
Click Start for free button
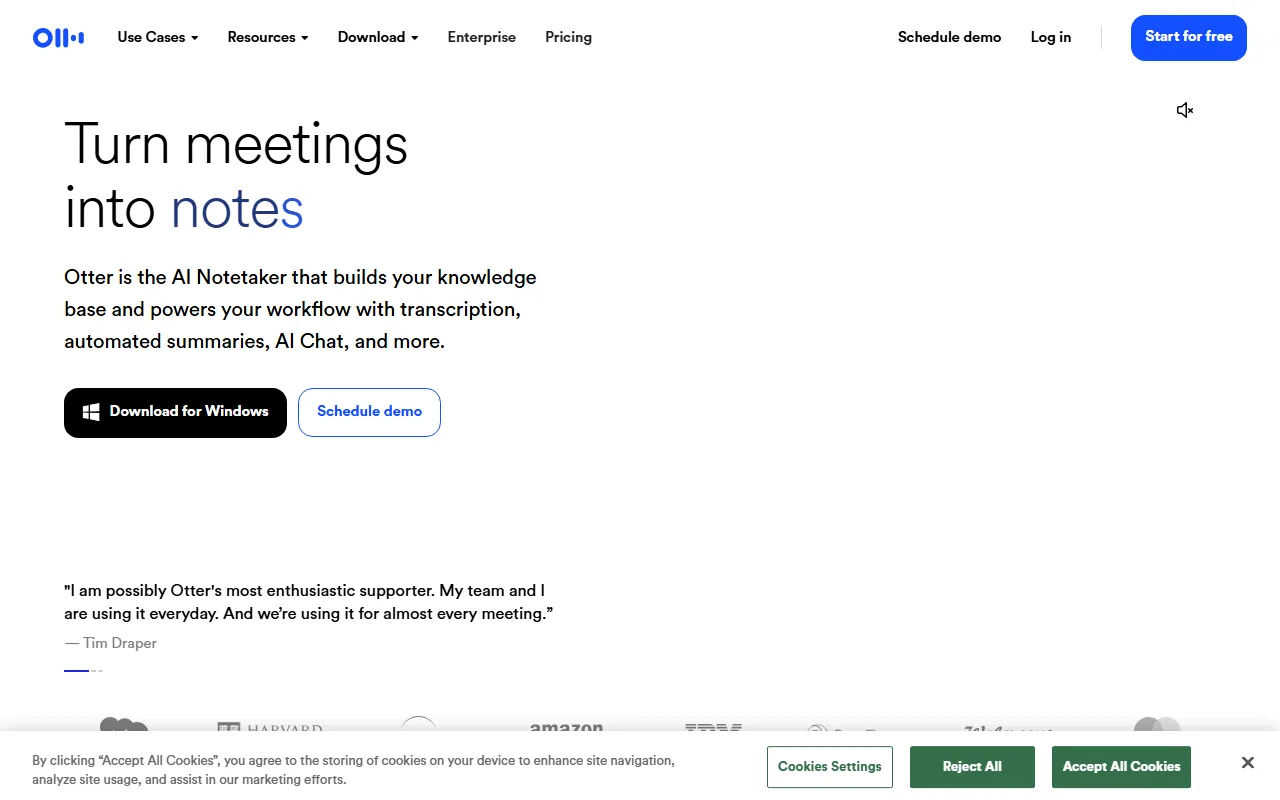[1188, 38]
